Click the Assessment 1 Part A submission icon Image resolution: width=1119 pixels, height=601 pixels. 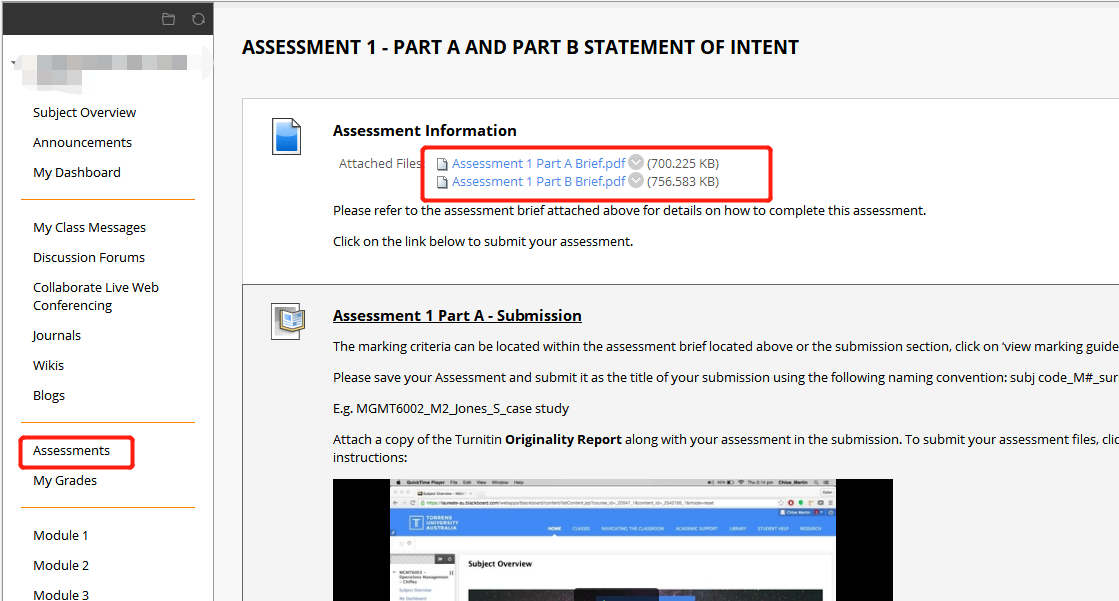[x=288, y=321]
